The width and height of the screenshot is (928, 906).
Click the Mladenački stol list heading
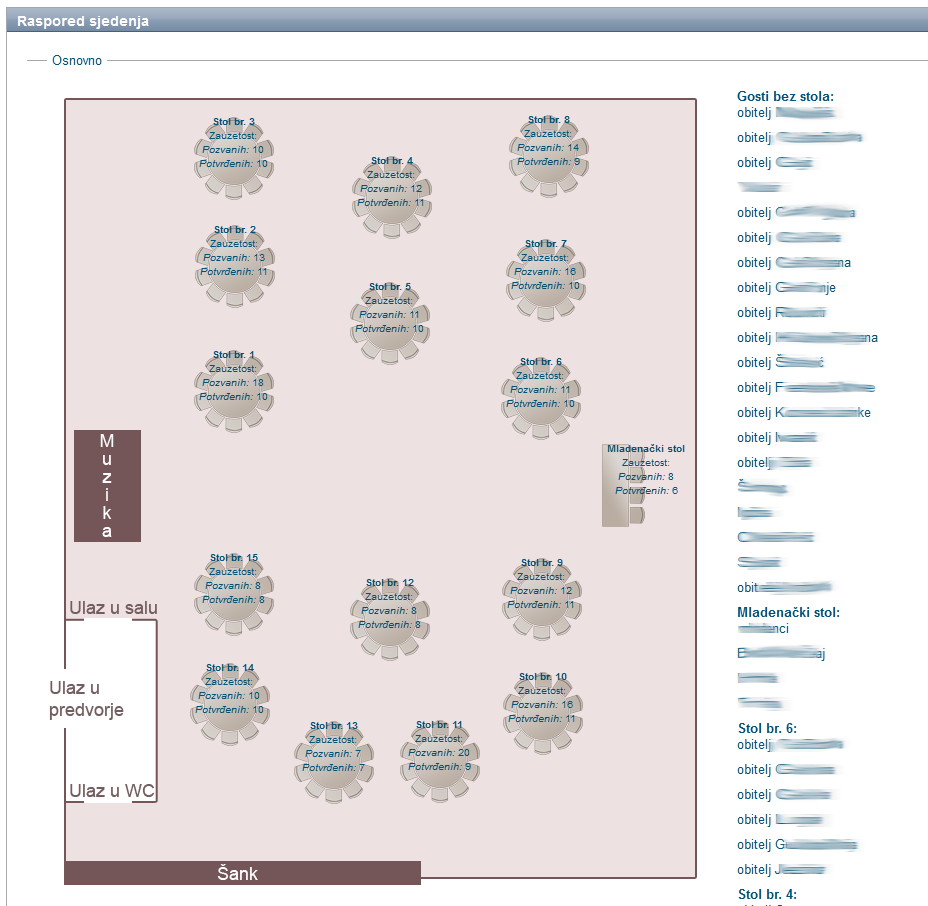[x=788, y=613]
